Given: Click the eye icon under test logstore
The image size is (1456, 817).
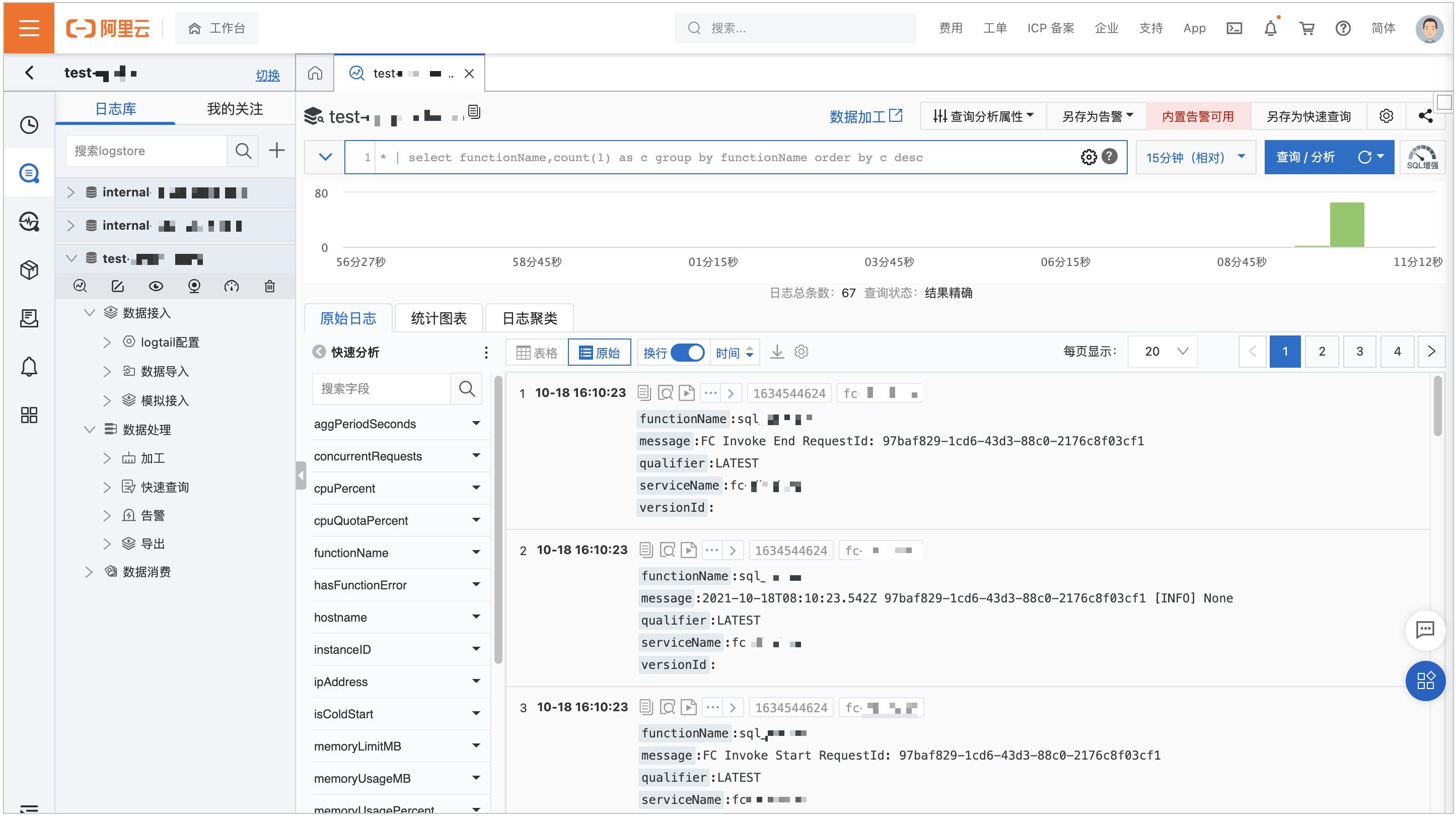Looking at the screenshot, I should coord(156,286).
